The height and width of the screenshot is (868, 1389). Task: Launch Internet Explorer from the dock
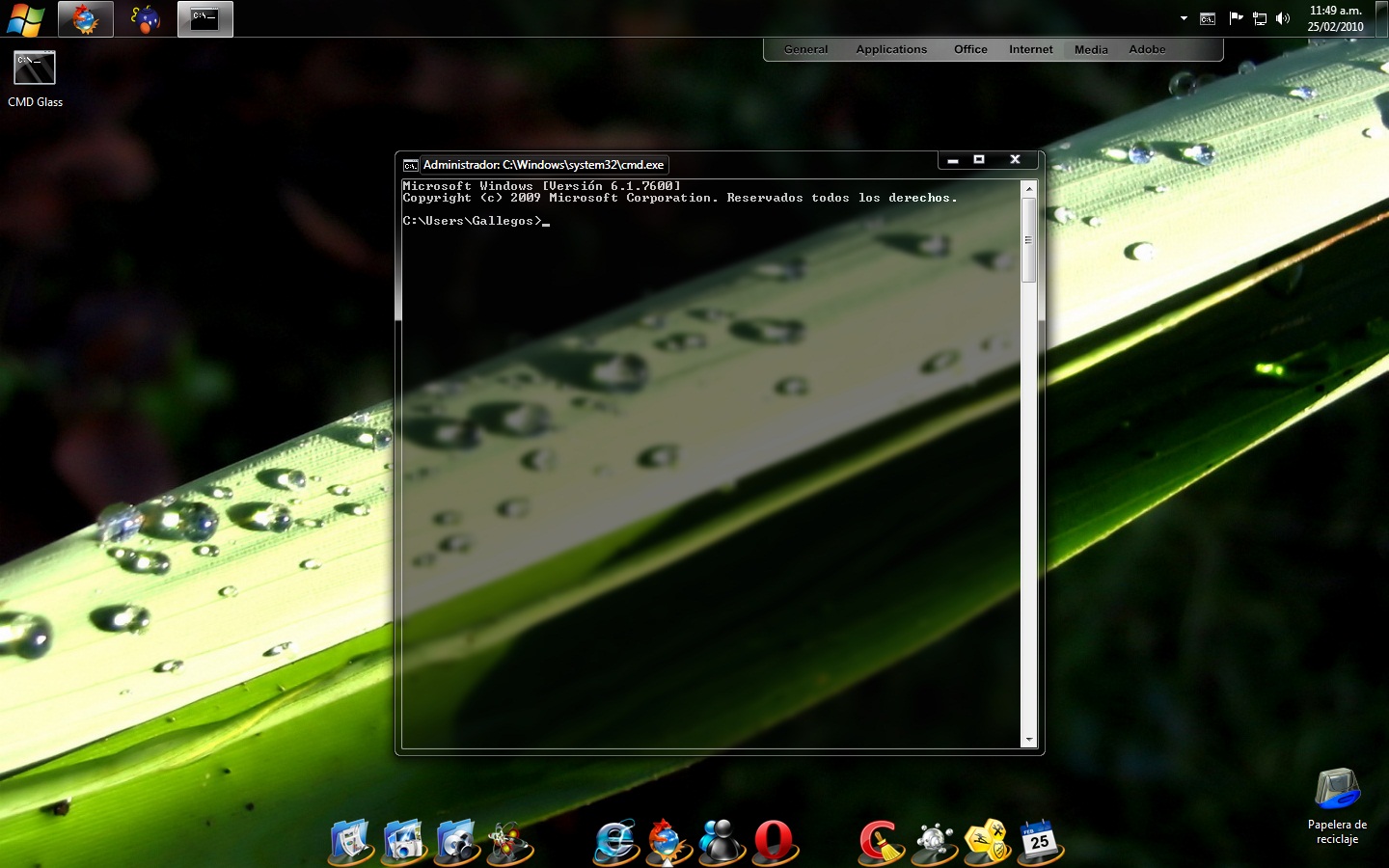(616, 842)
